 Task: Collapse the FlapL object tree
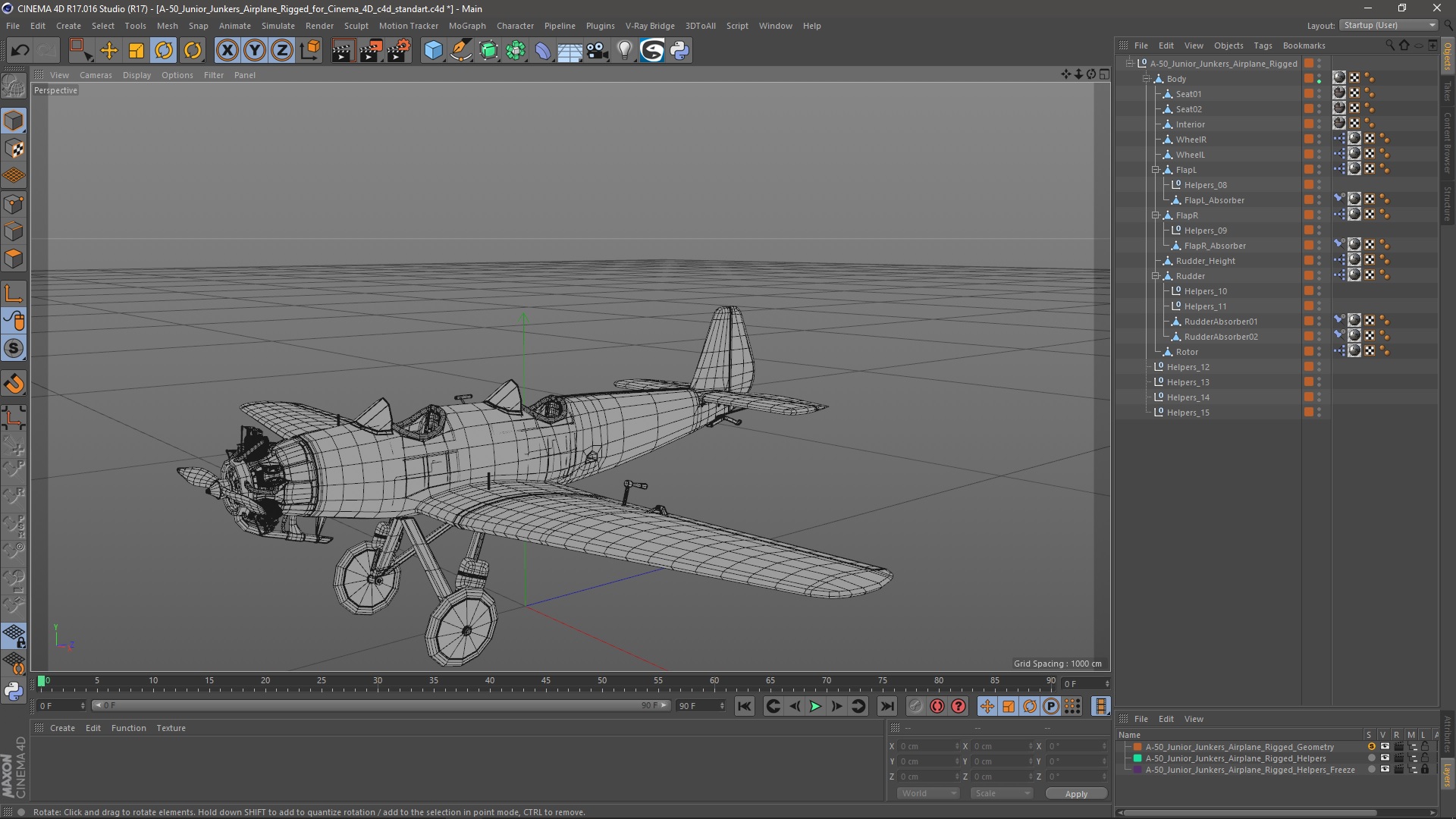(1156, 170)
